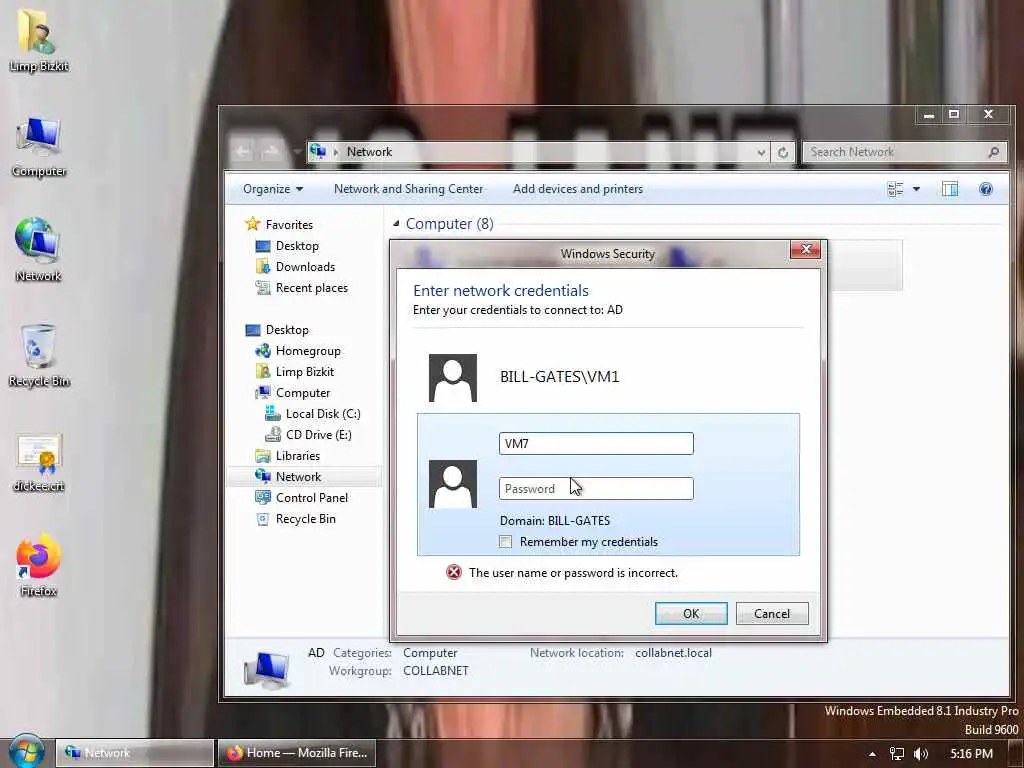Click the Windows Start orb
The image size is (1024, 768).
click(x=25, y=752)
